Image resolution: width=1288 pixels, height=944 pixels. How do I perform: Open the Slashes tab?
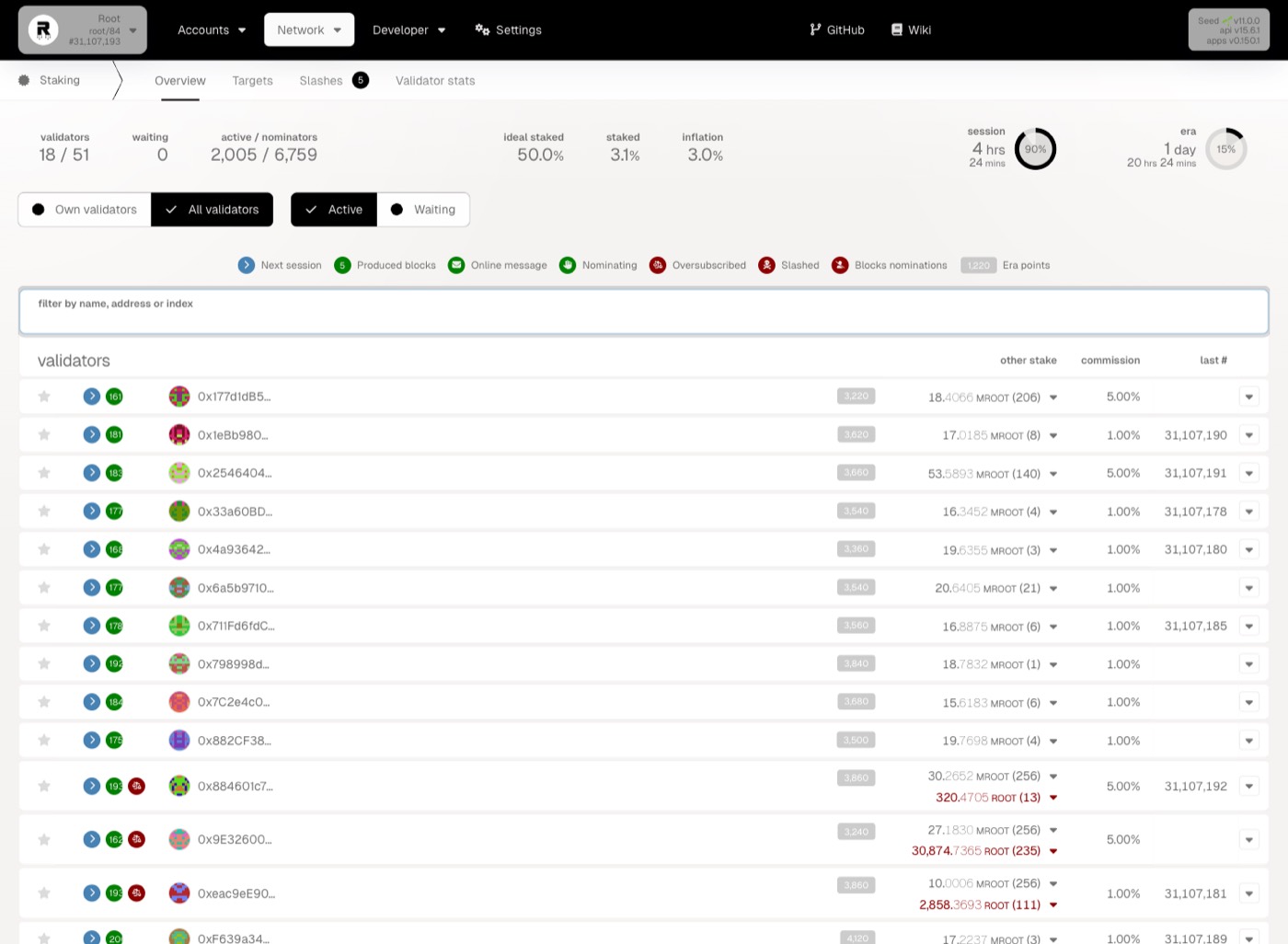click(334, 81)
